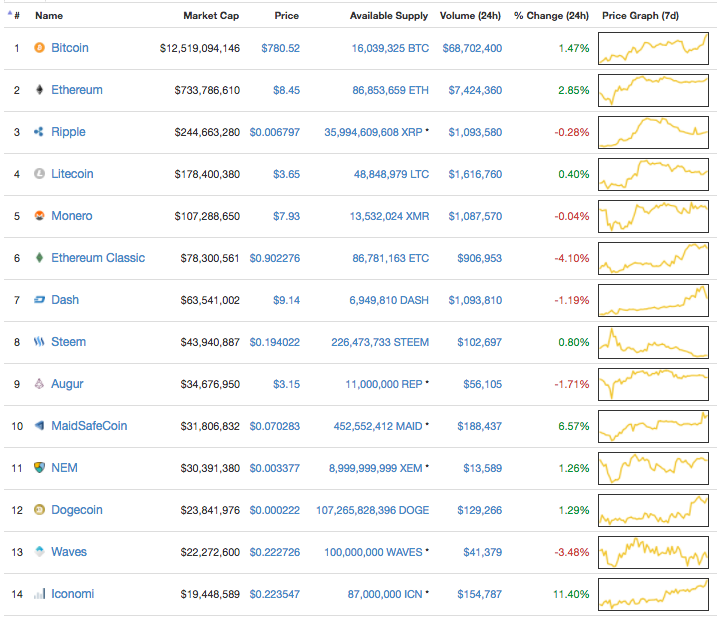Viewport: 725px width, 619px height.
Task: Open the Ethereum Classic name link
Action: pos(98,257)
